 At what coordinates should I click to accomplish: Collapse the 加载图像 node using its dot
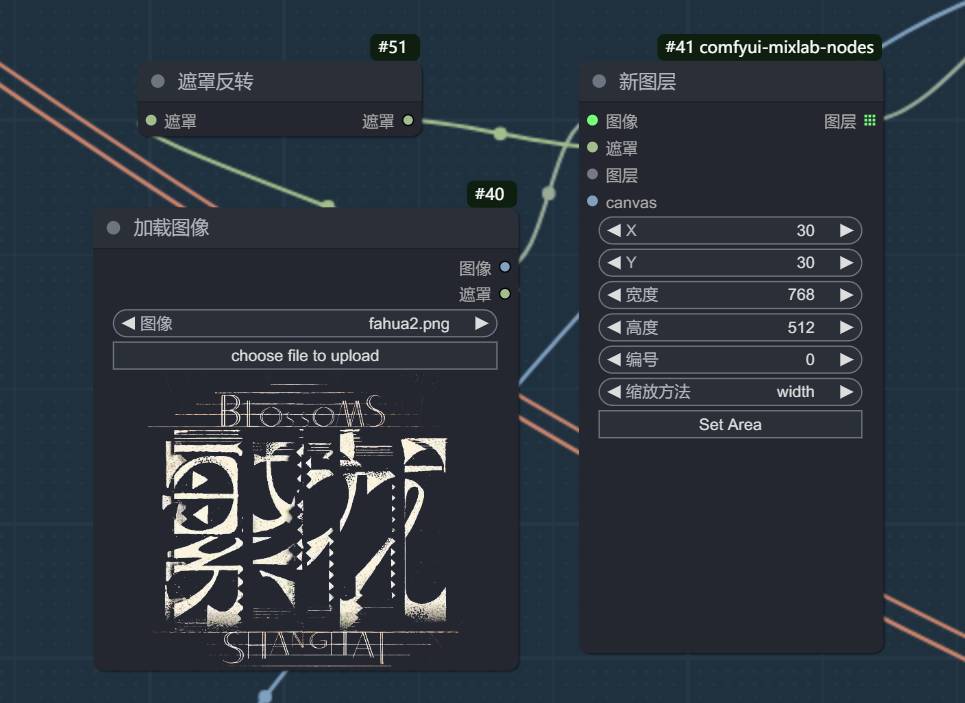pyautogui.click(x=113, y=228)
